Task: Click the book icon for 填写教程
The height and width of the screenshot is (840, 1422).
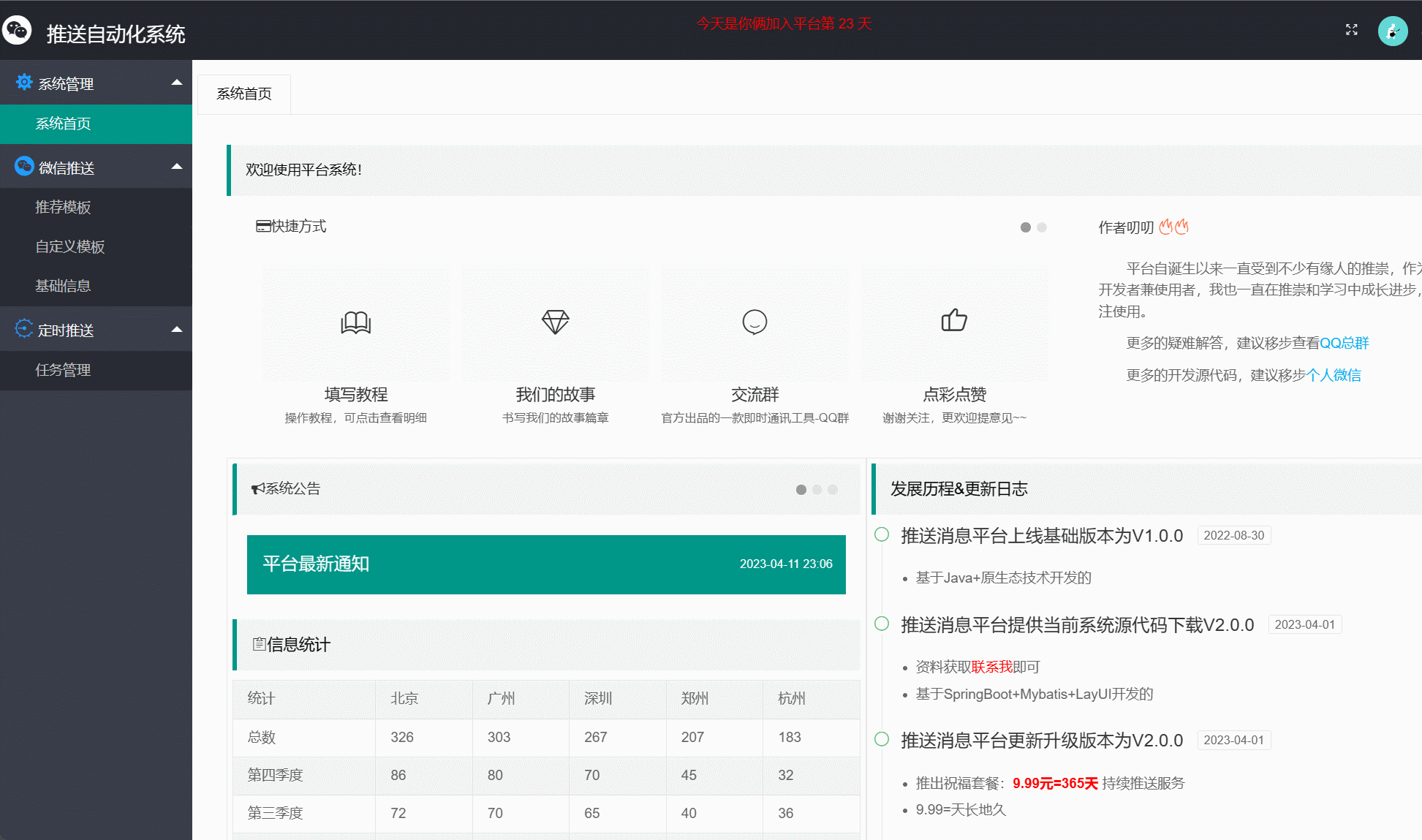Action: point(356,322)
